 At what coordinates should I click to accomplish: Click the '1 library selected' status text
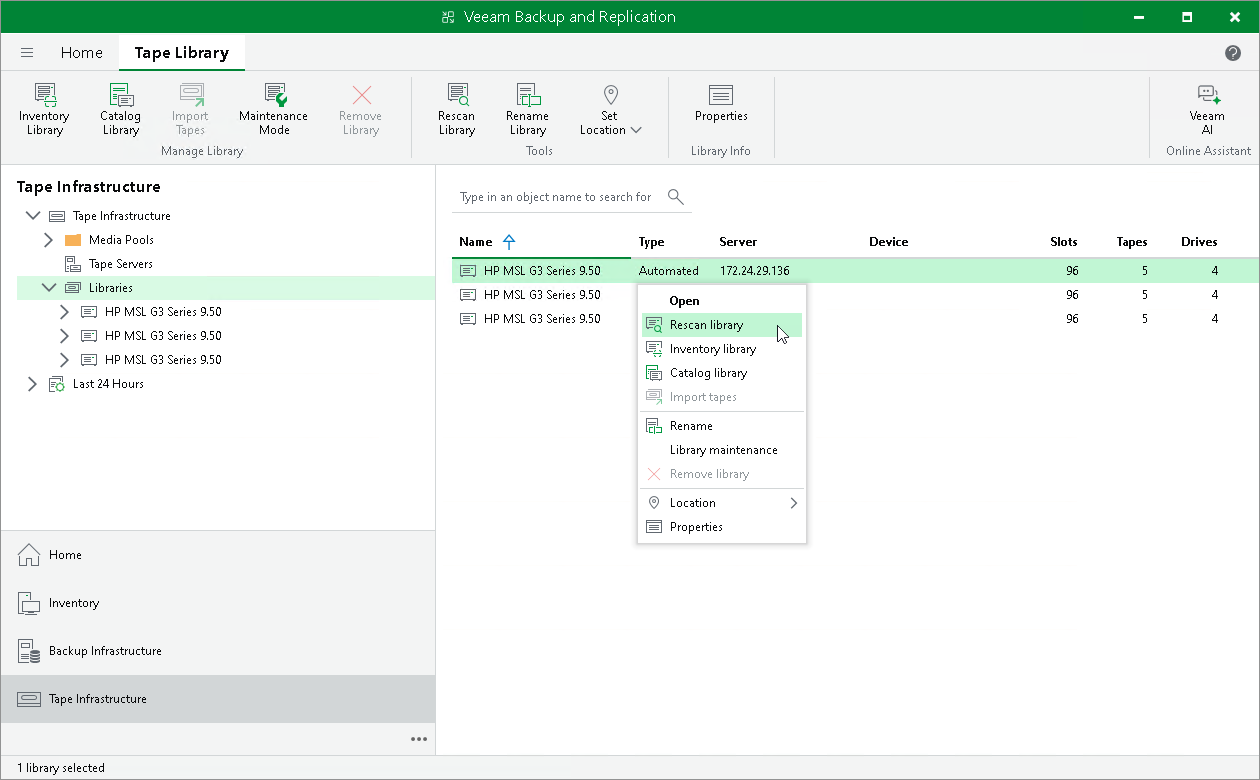pyautogui.click(x=61, y=768)
